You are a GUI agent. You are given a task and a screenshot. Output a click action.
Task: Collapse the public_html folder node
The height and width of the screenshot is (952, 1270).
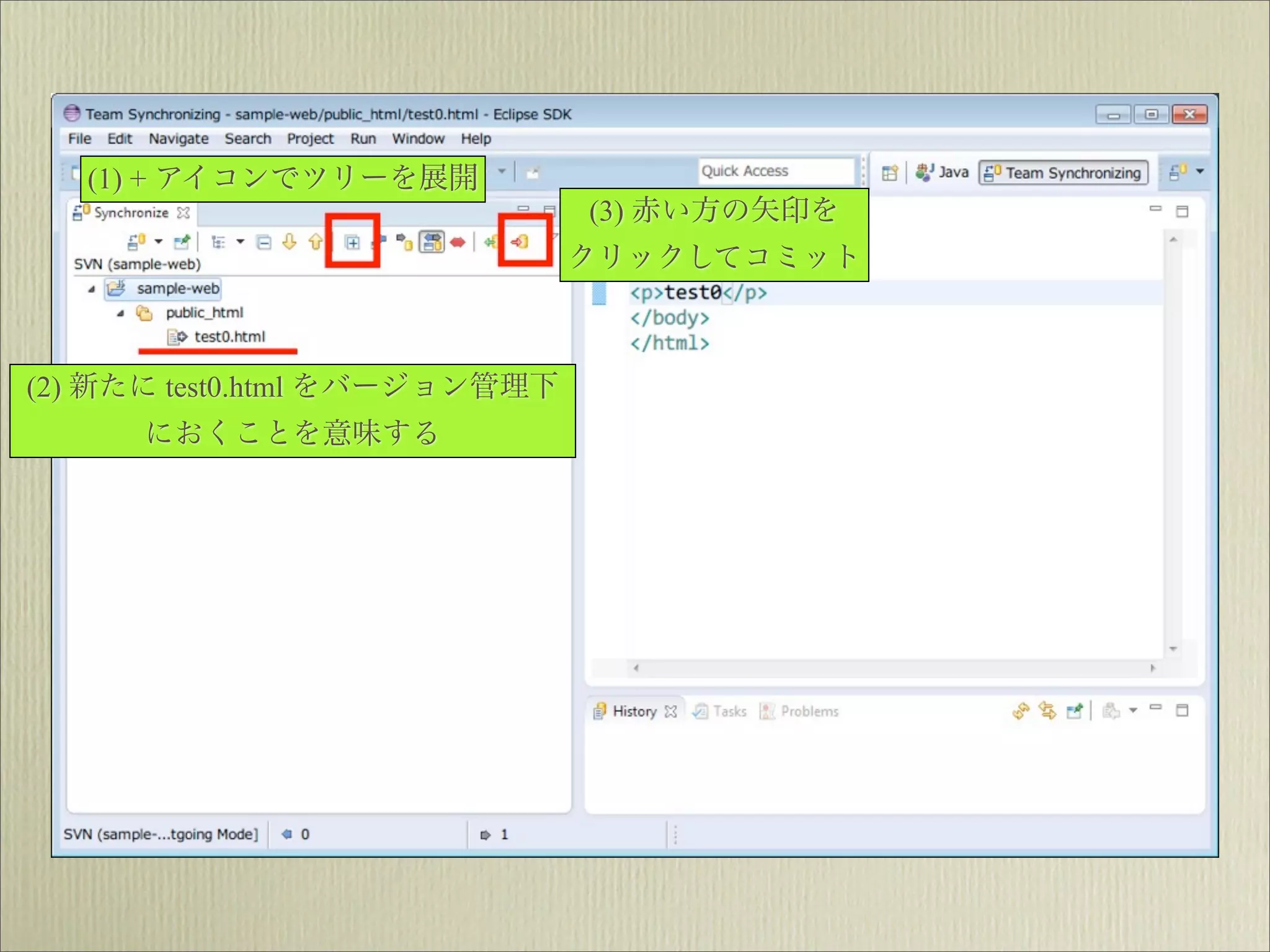coord(120,313)
